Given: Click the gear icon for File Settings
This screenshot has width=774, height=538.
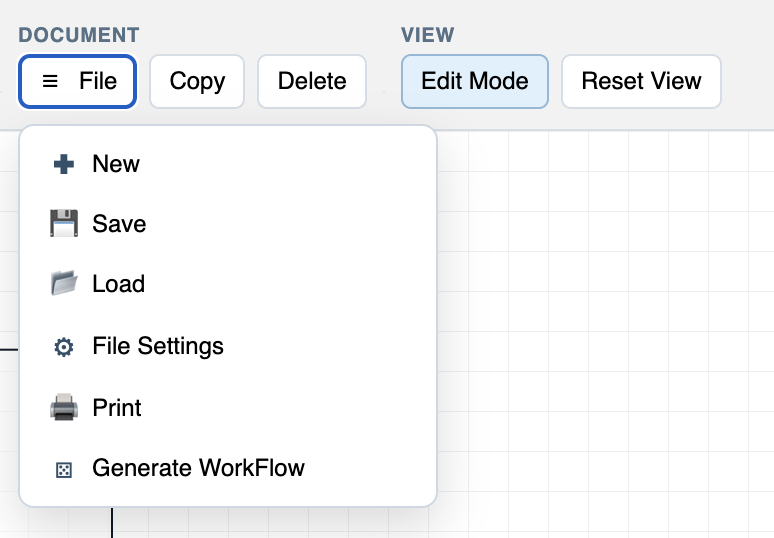Looking at the screenshot, I should click(x=64, y=347).
